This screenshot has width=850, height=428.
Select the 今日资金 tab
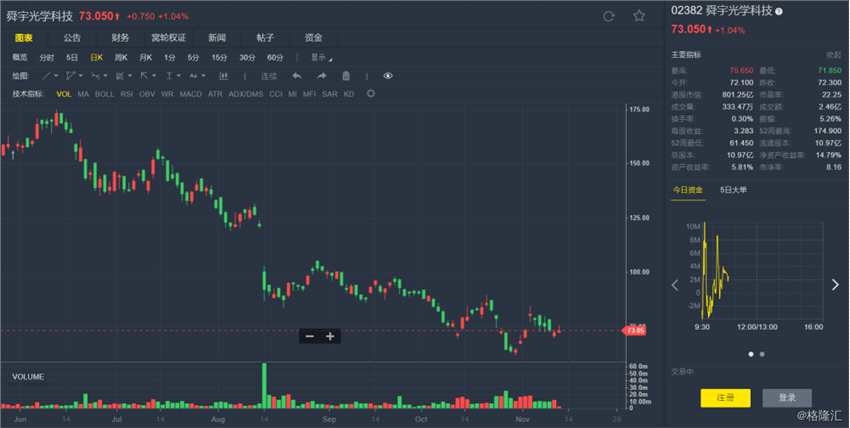click(688, 190)
